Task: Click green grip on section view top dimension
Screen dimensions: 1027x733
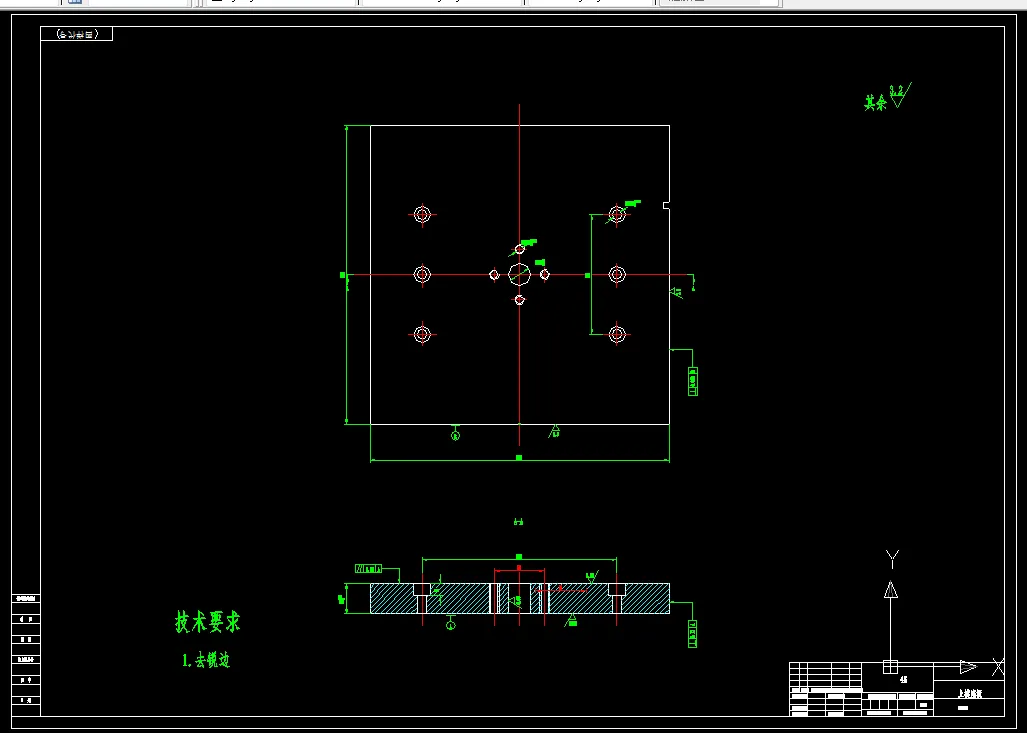Action: tap(519, 557)
